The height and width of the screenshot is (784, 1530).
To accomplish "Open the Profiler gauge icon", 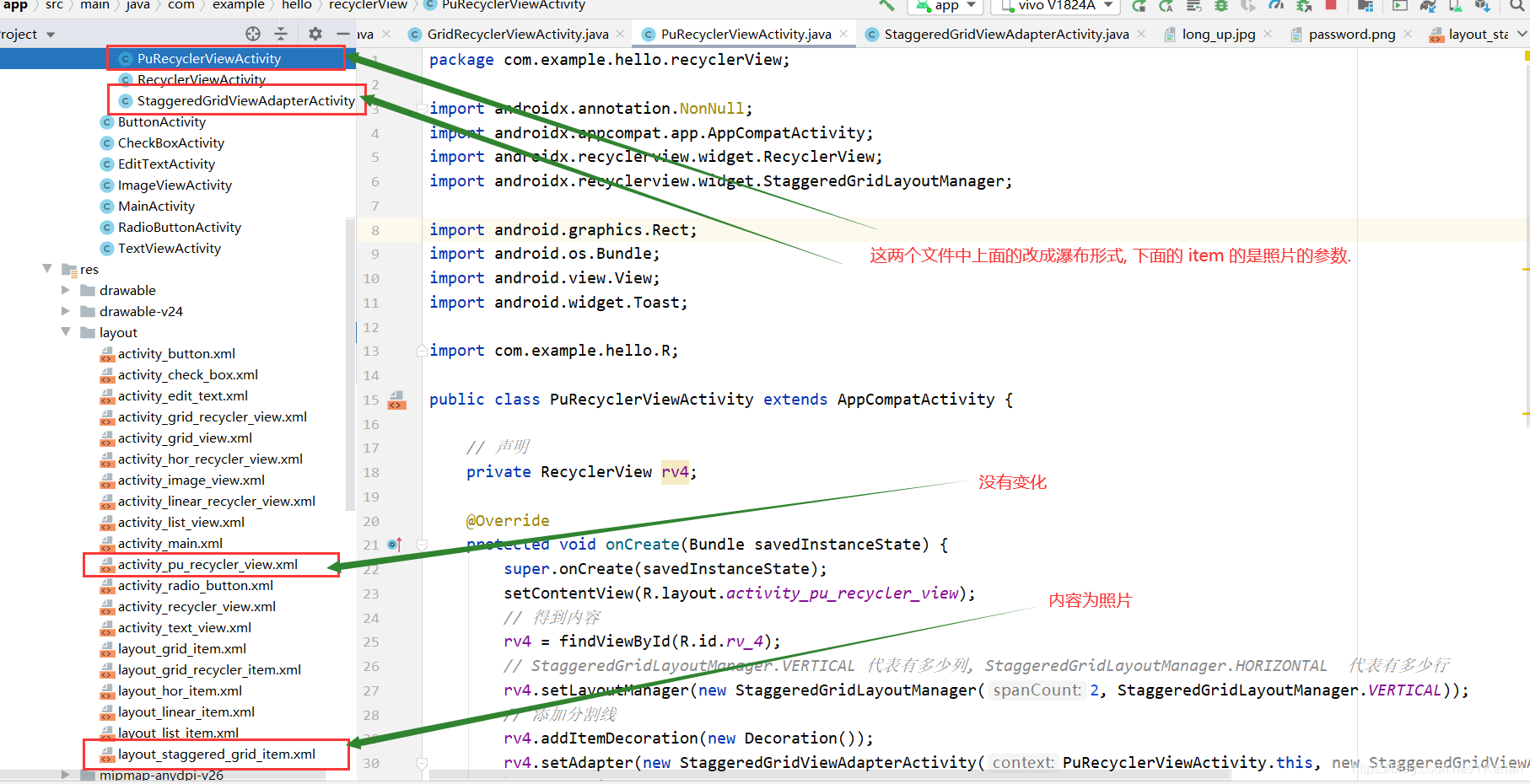I will pyautogui.click(x=1276, y=6).
